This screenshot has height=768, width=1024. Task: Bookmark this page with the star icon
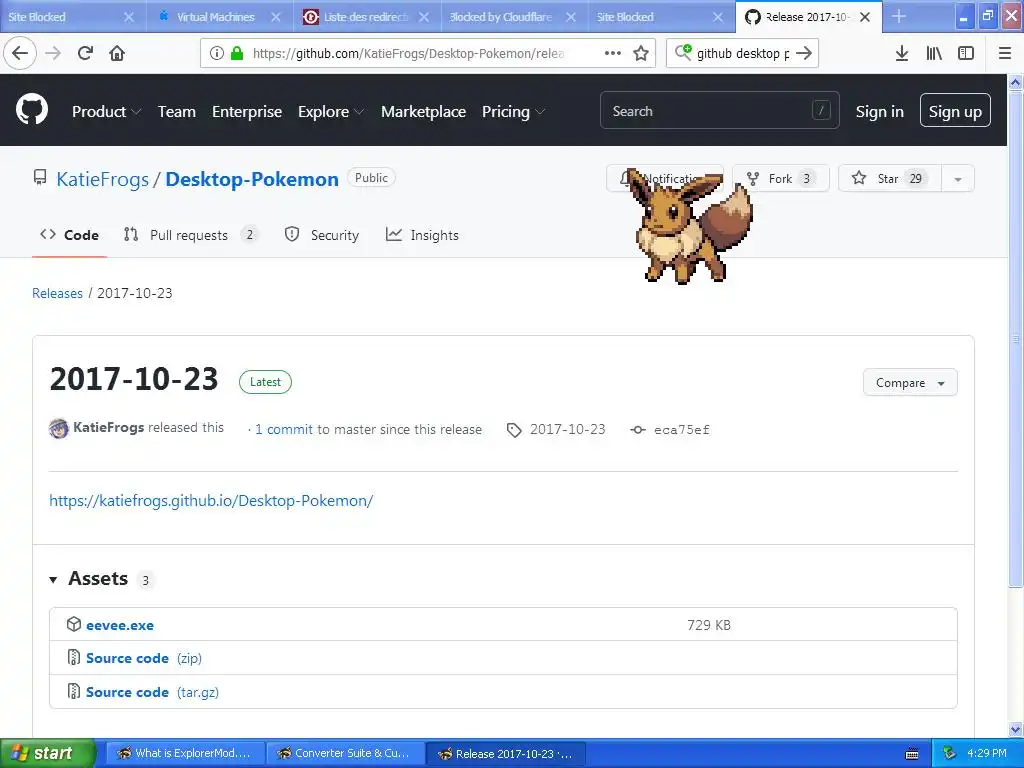[x=641, y=53]
